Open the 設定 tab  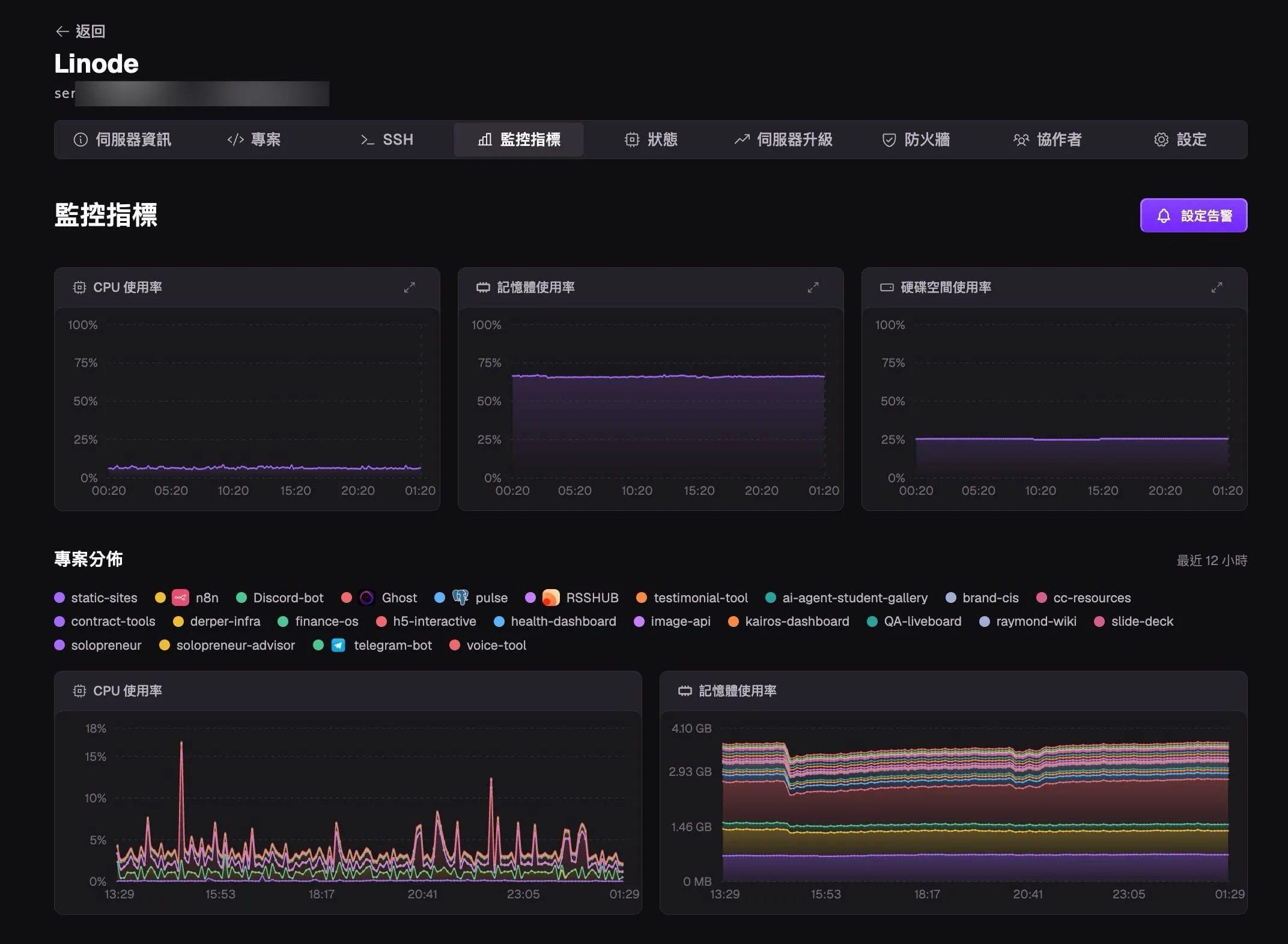pos(1179,139)
